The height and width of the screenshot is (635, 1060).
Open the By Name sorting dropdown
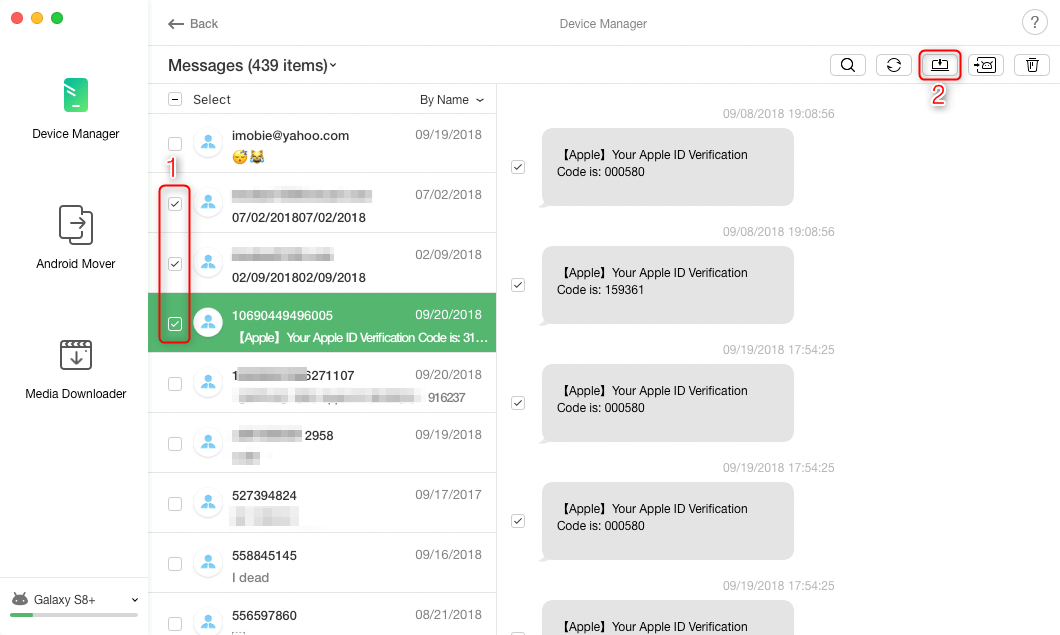coord(451,99)
